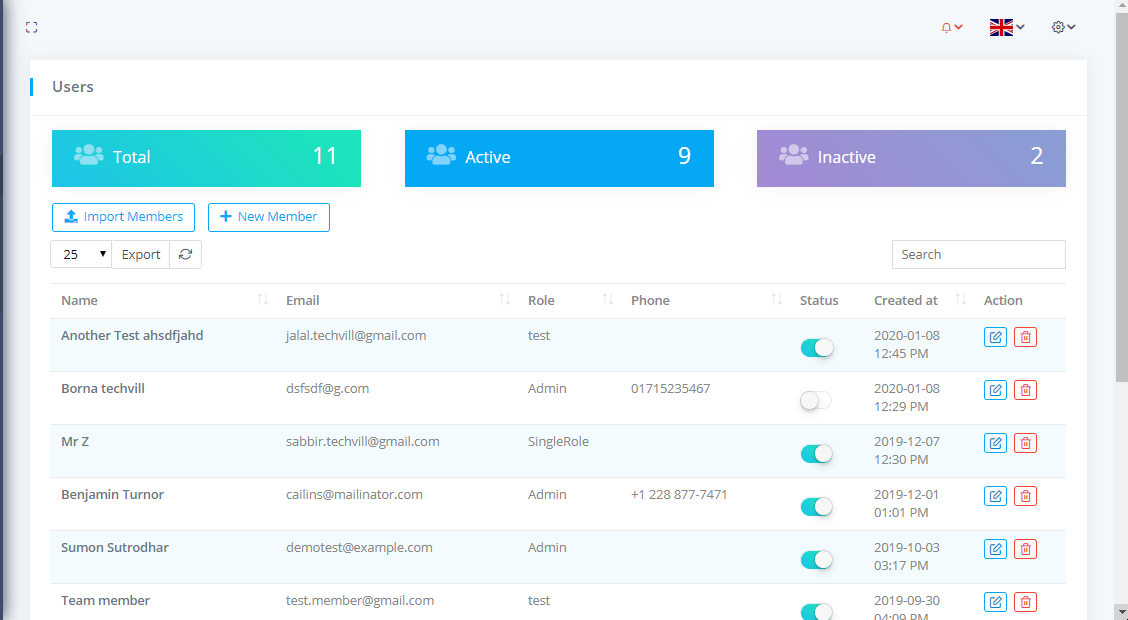Click edit icon for Mr Z
This screenshot has height=620, width=1128.
[995, 443]
